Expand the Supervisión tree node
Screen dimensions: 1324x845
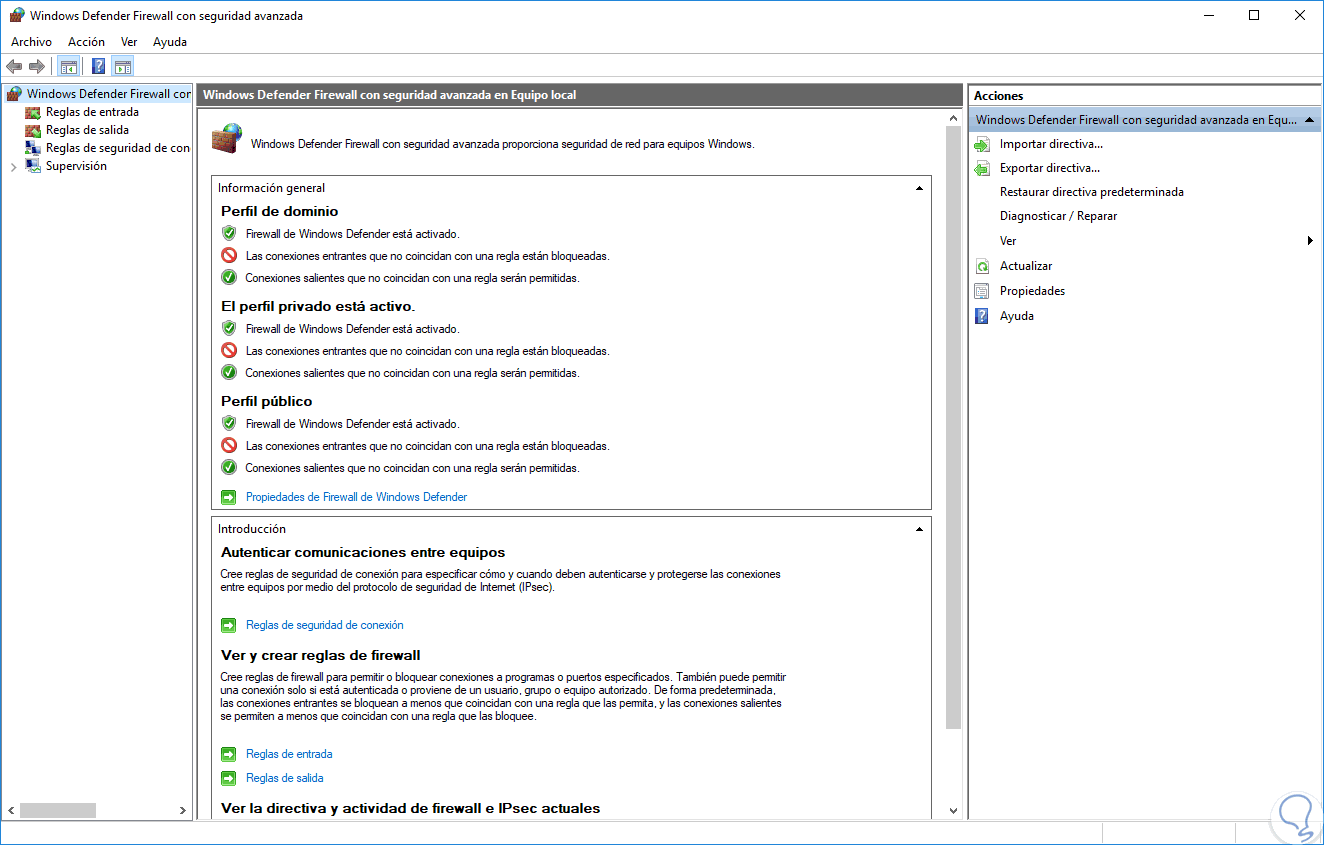[13, 167]
